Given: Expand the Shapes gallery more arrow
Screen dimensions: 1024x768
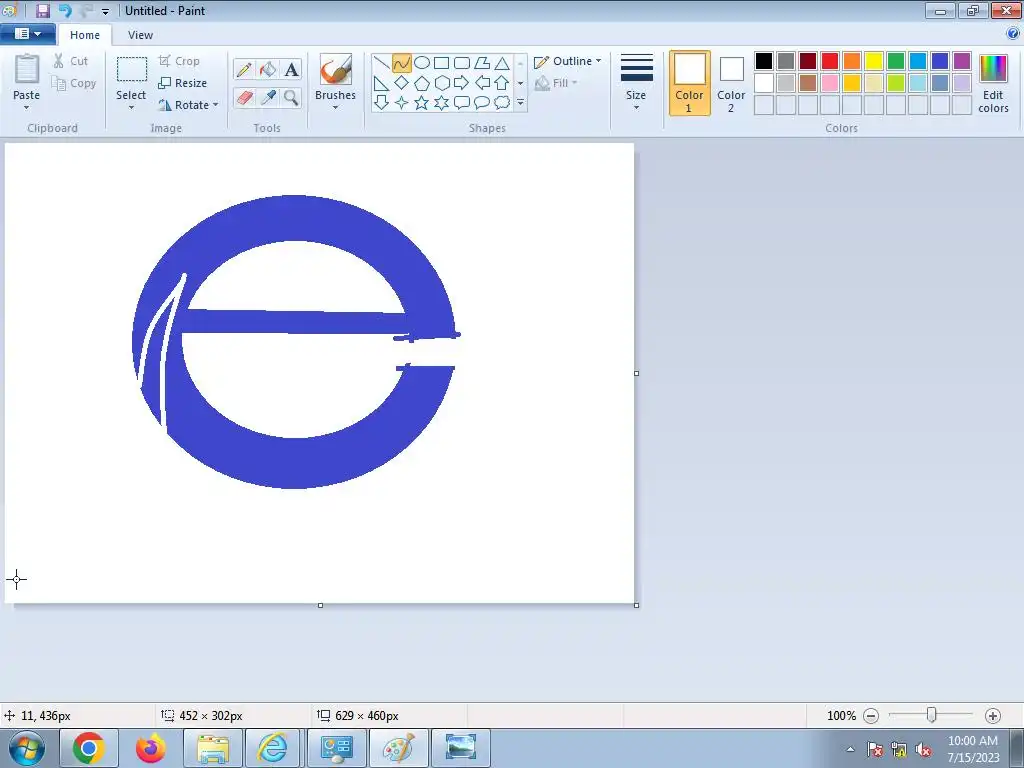Looking at the screenshot, I should tap(520, 103).
